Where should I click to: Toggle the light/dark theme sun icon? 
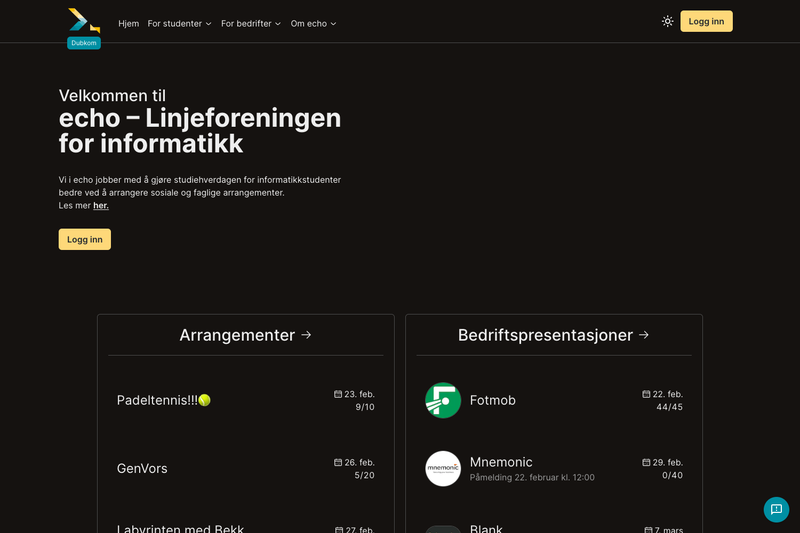(667, 21)
